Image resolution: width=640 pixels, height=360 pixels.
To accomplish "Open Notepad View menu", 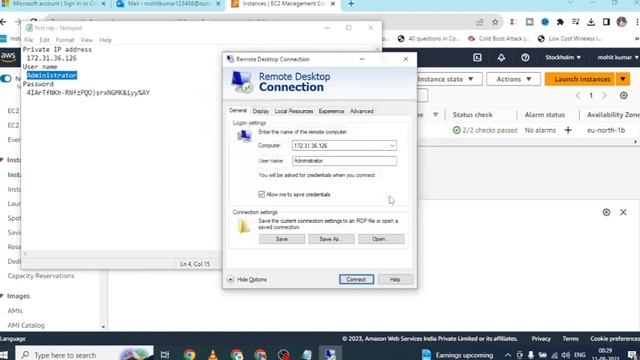I will pos(87,40).
